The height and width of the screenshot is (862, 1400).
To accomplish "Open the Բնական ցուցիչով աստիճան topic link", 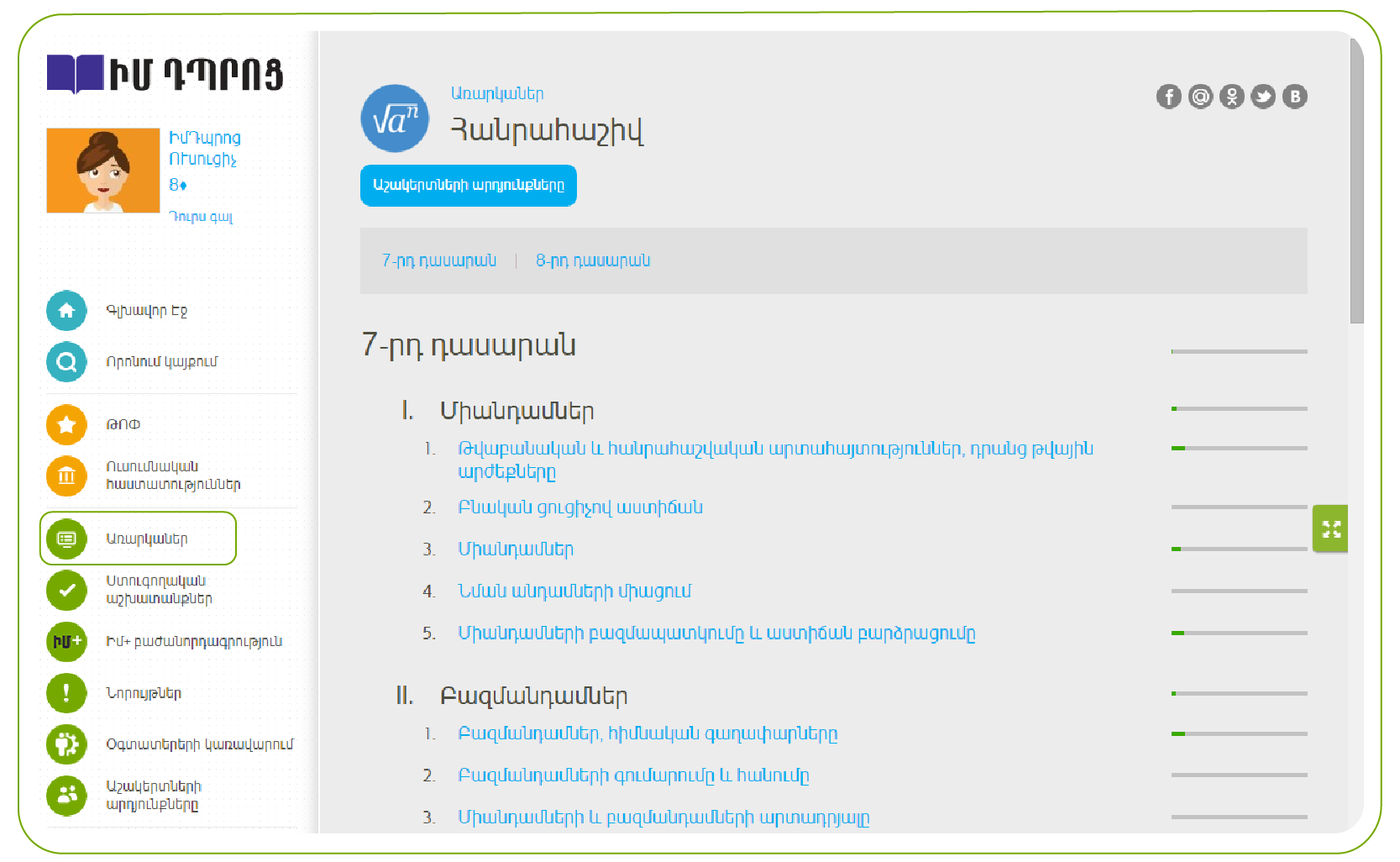I will [x=580, y=507].
